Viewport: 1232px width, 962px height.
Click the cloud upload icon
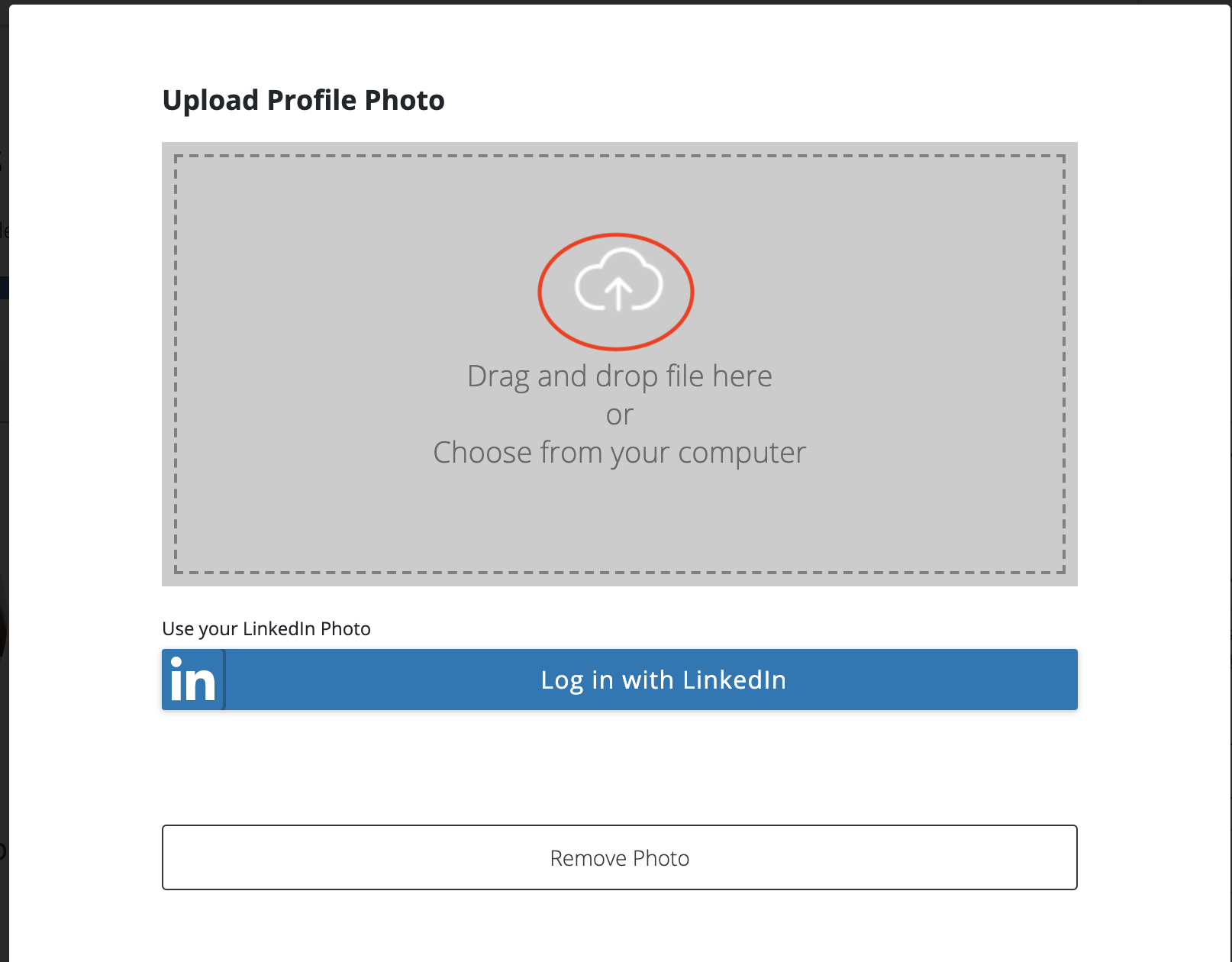click(618, 279)
